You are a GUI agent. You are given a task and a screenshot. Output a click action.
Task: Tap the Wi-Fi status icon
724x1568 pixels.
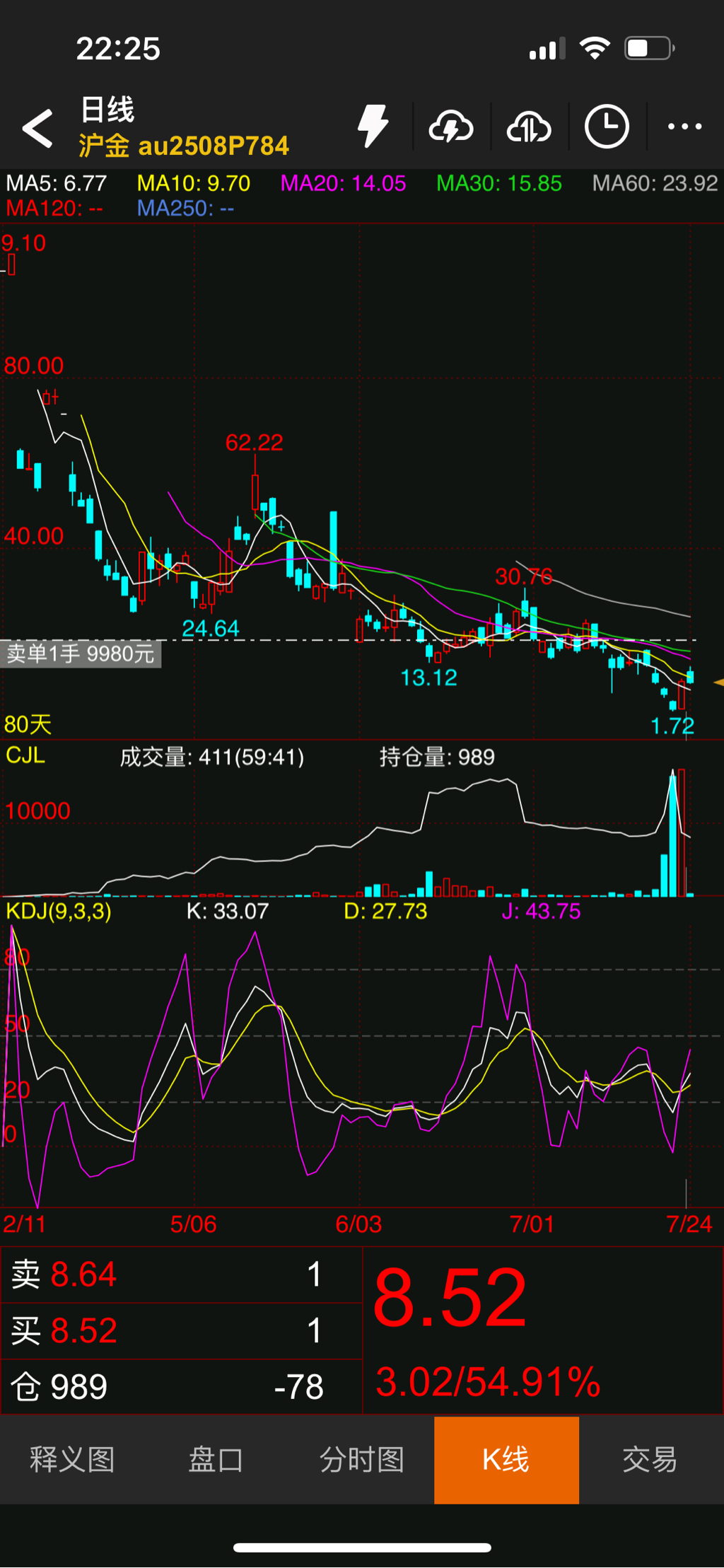click(x=595, y=48)
